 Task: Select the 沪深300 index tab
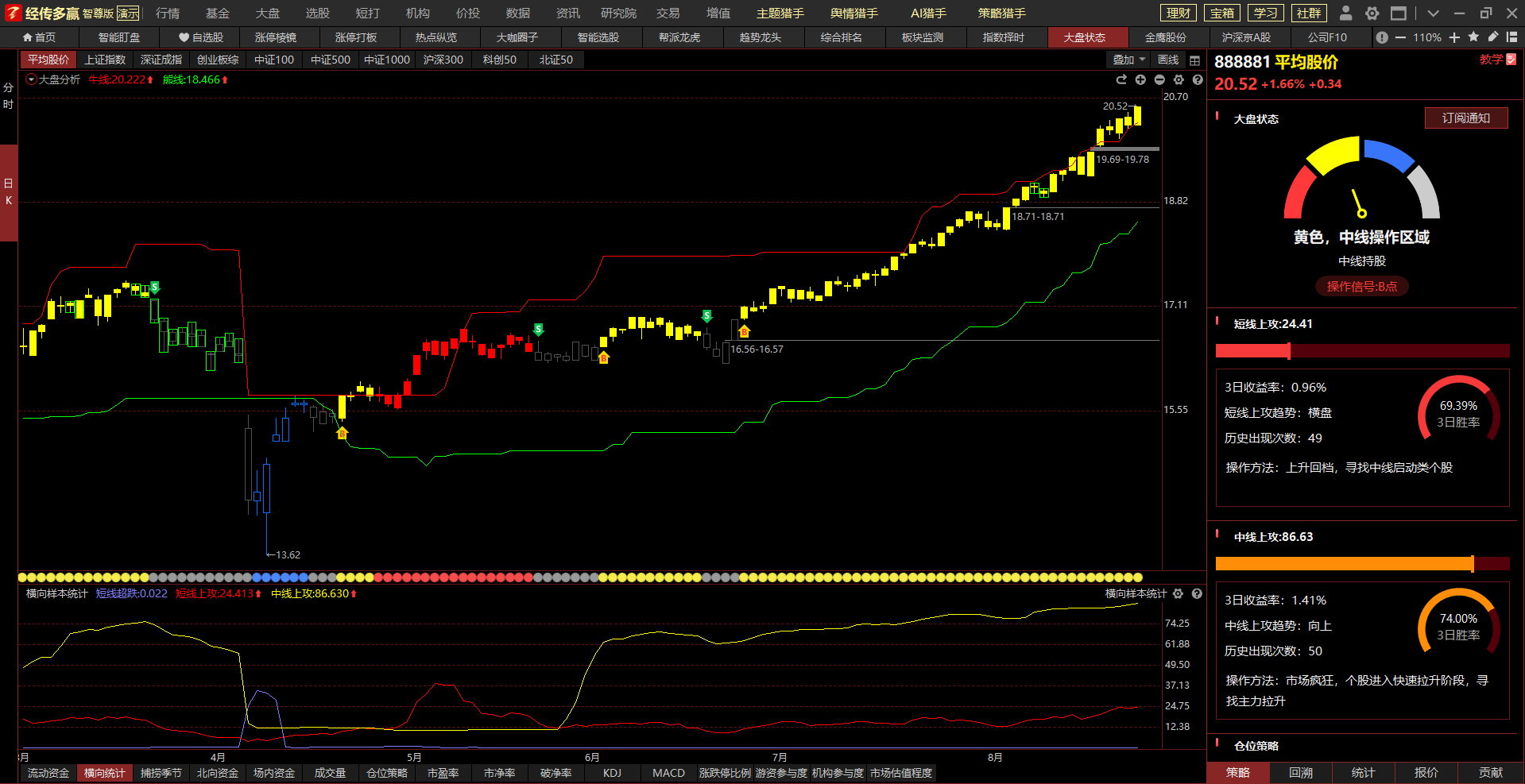click(x=443, y=60)
